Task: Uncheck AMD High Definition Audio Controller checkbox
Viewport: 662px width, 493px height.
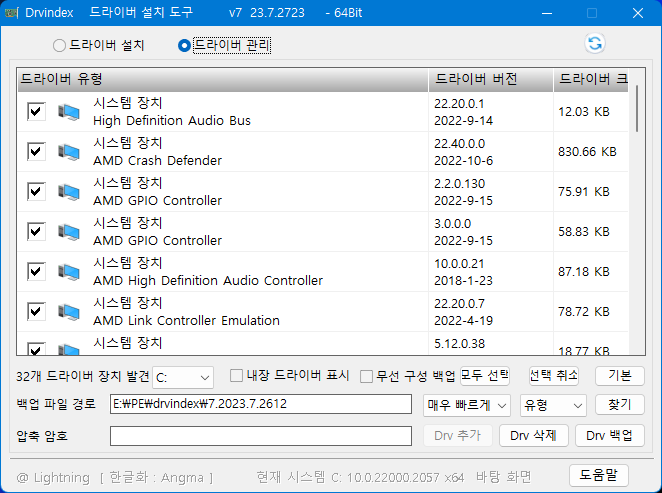Action: pos(36,271)
